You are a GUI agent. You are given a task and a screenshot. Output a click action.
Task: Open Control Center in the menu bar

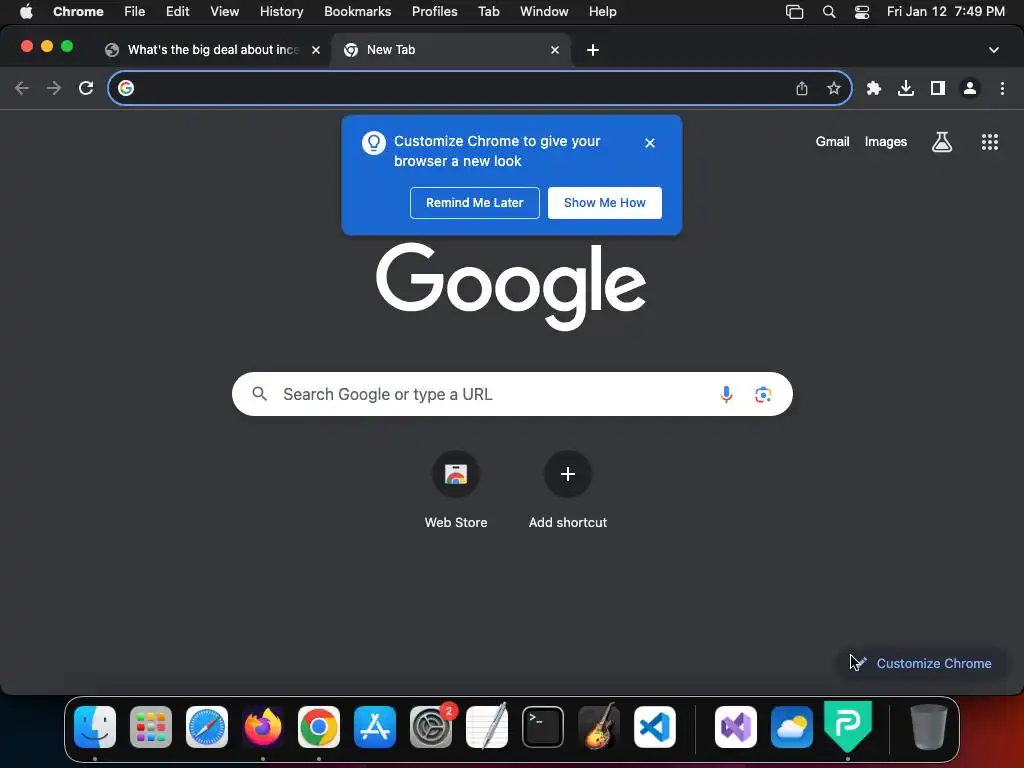[x=862, y=12]
